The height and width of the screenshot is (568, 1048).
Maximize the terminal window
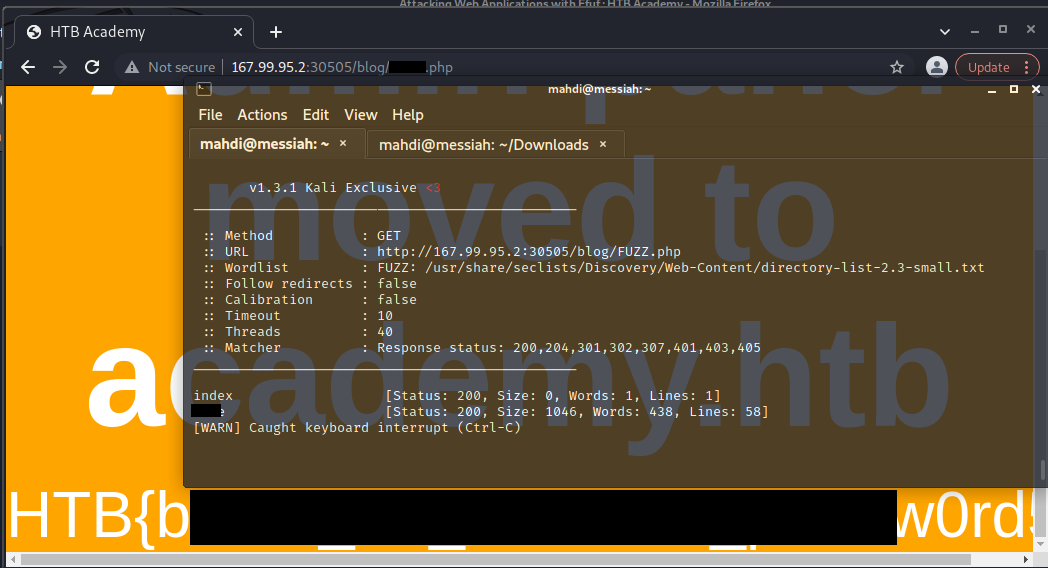[1014, 89]
